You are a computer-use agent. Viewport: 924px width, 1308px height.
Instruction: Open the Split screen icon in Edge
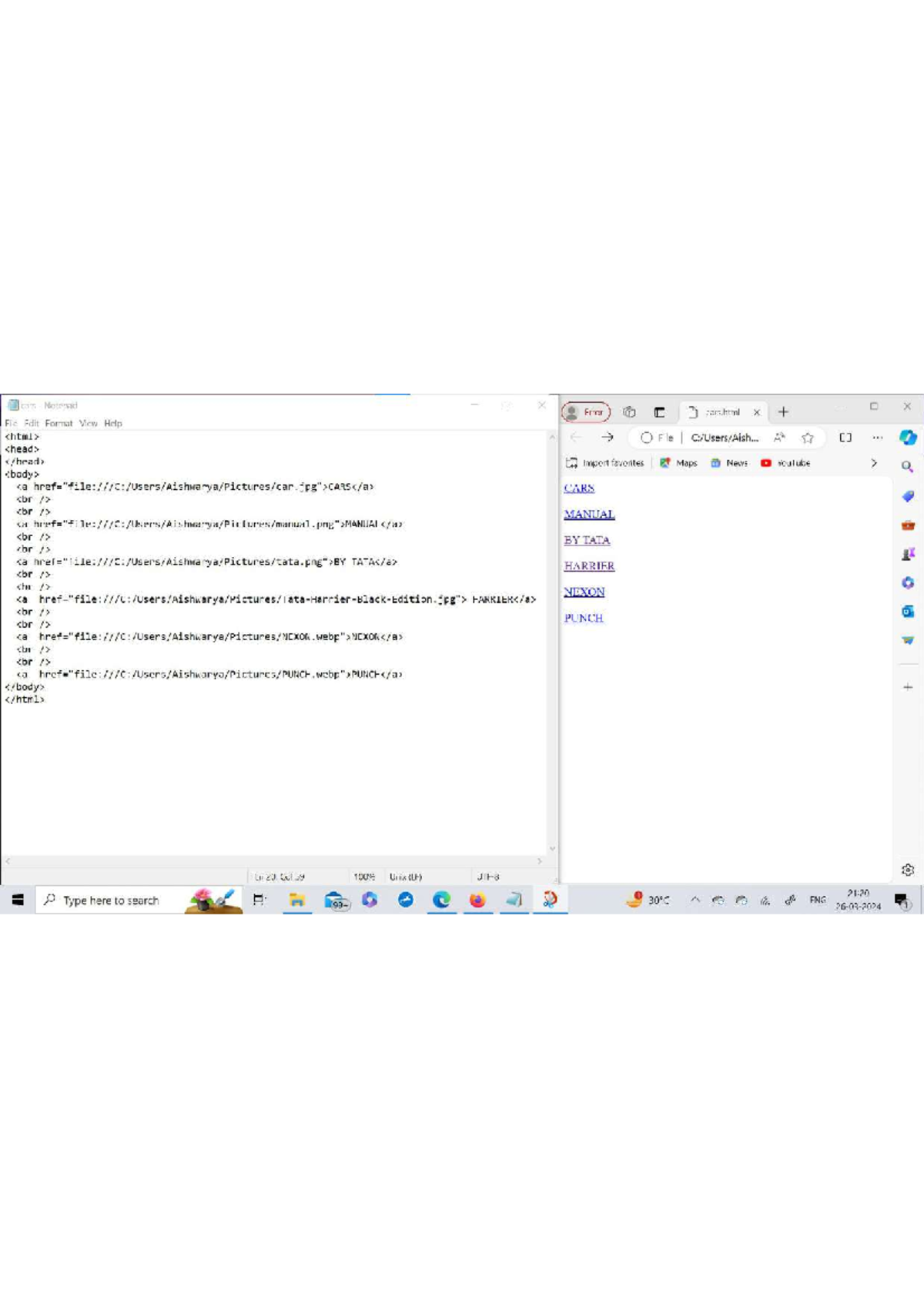(845, 438)
